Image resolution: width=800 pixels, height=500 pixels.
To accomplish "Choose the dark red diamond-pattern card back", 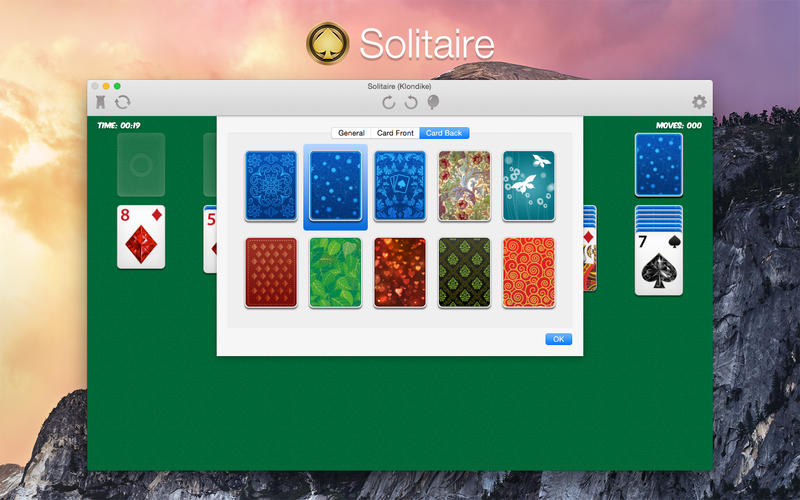I will coord(271,273).
